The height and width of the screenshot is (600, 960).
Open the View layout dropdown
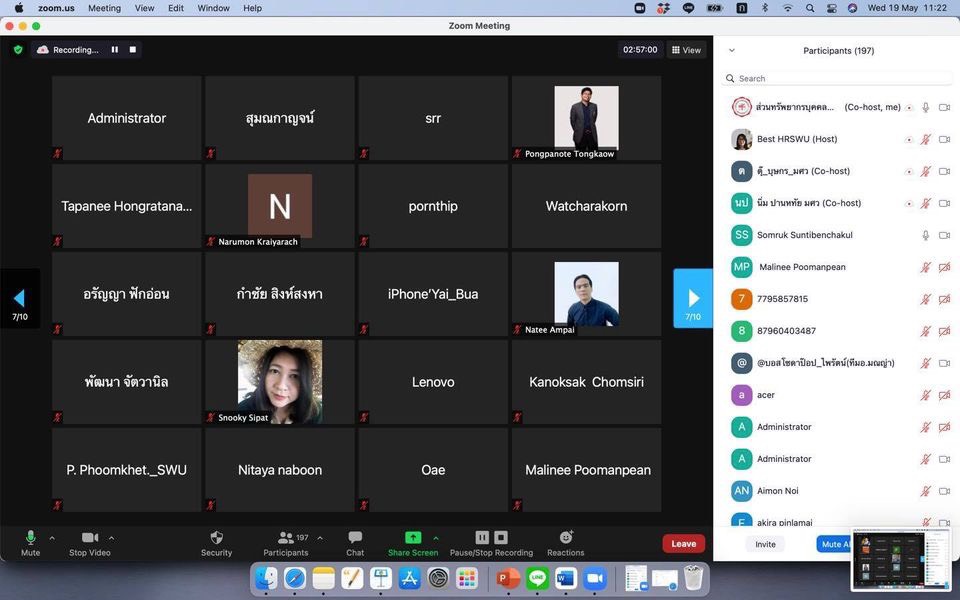point(686,50)
